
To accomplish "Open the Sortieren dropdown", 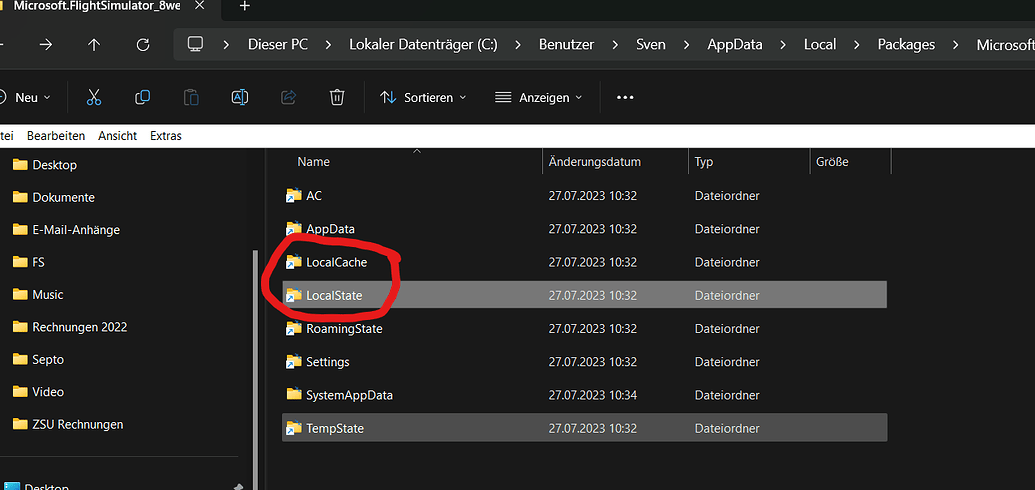I will click(x=423, y=97).
